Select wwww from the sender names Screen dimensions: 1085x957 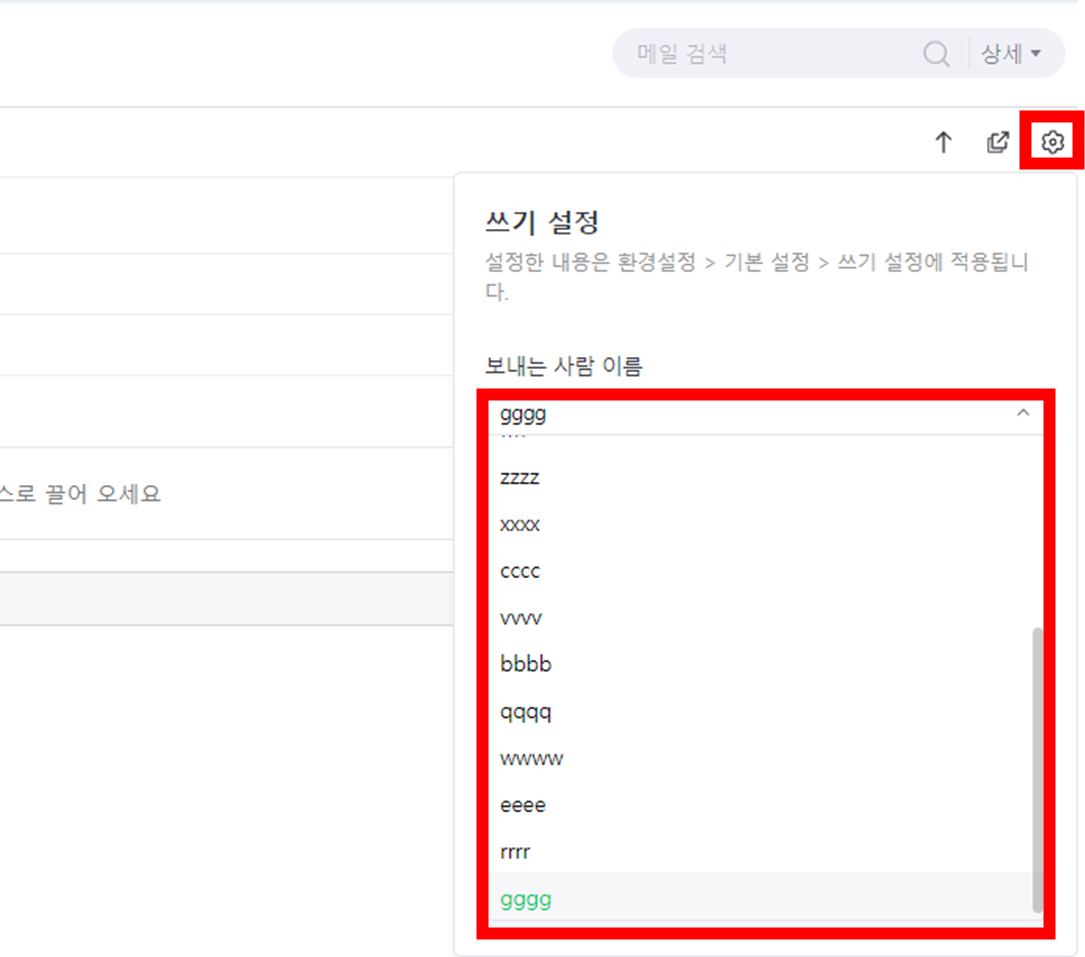pyautogui.click(x=531, y=758)
